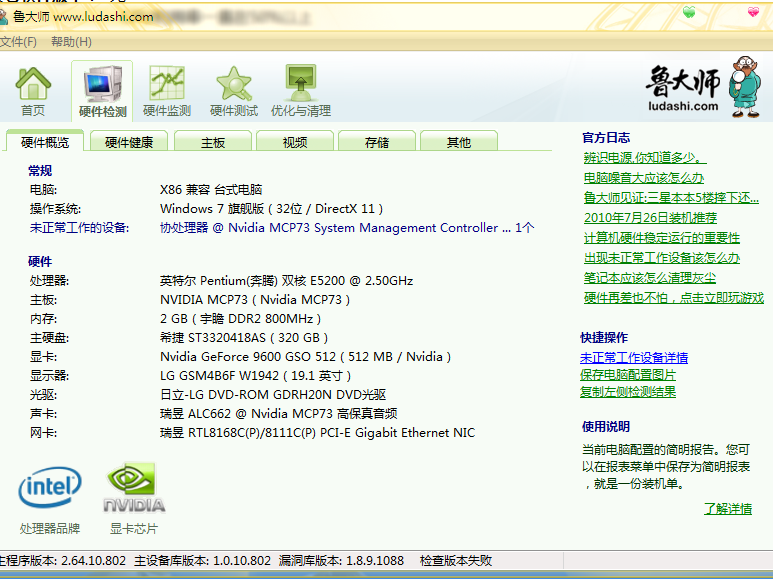Click the Intel processor brand logo
This screenshot has width=773, height=579.
pyautogui.click(x=50, y=487)
